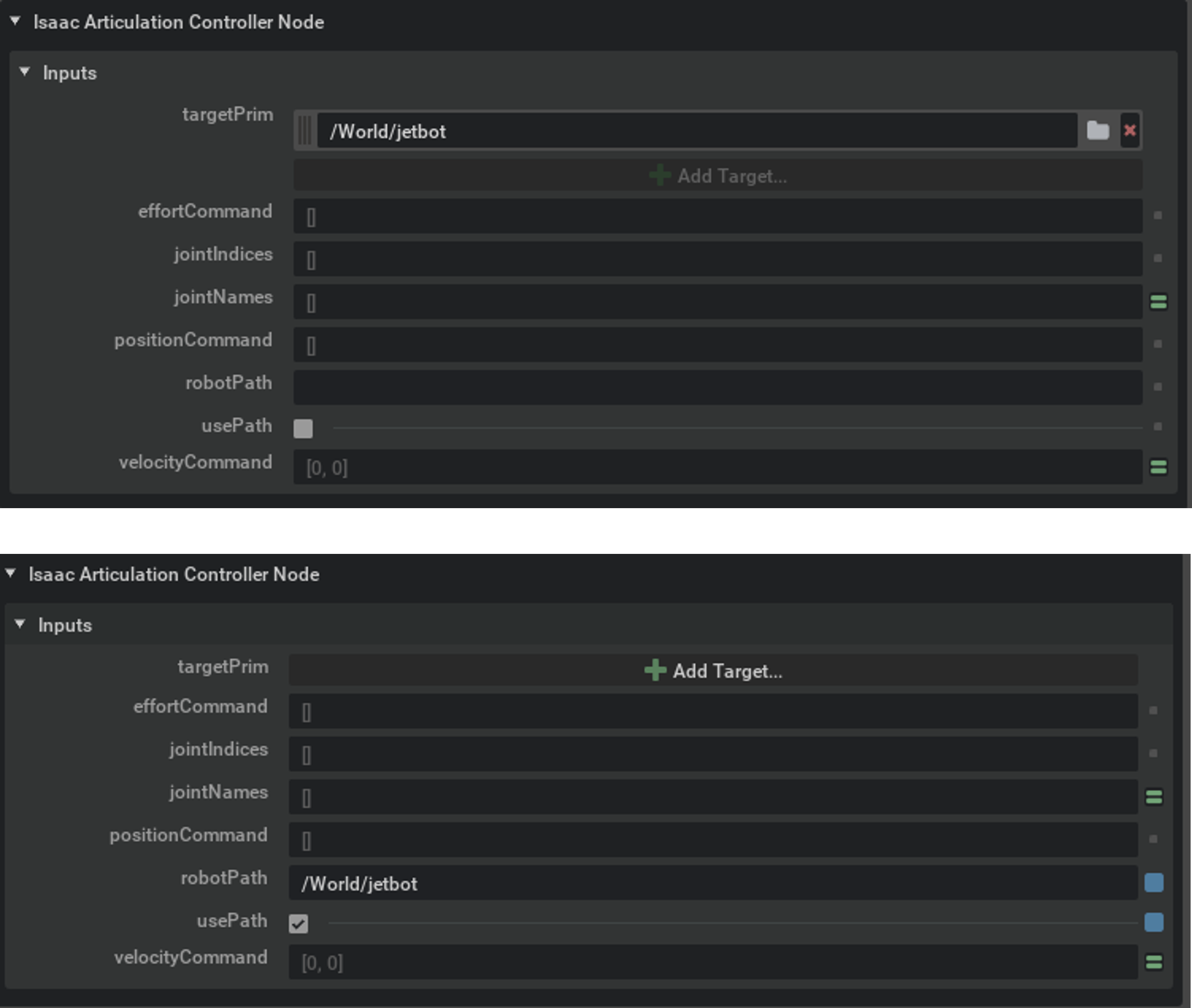This screenshot has height=1008, width=1192.
Task: Click robotPath state marker in top panel
Action: click(1158, 387)
